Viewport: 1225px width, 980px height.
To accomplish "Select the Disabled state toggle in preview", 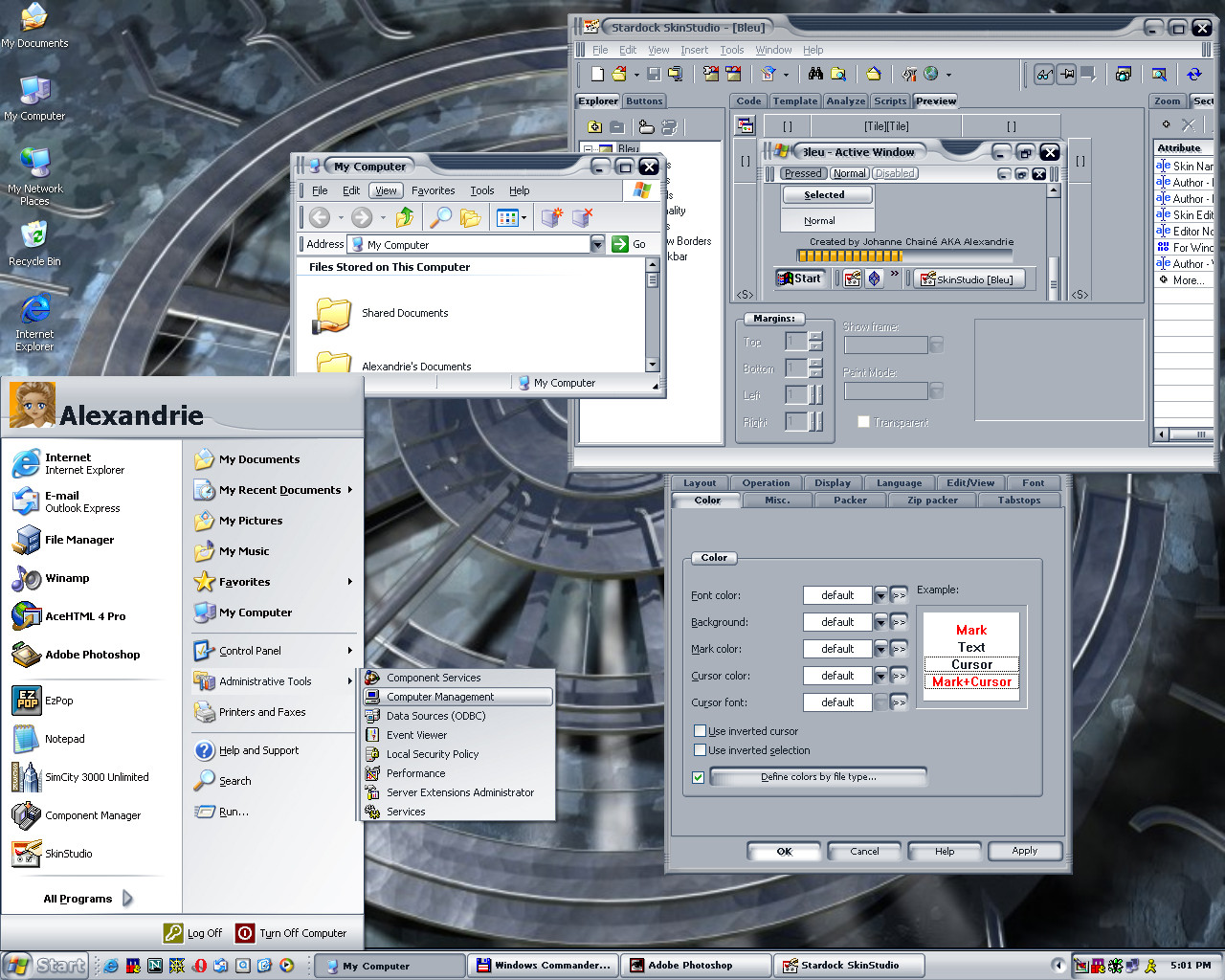I will 895,173.
